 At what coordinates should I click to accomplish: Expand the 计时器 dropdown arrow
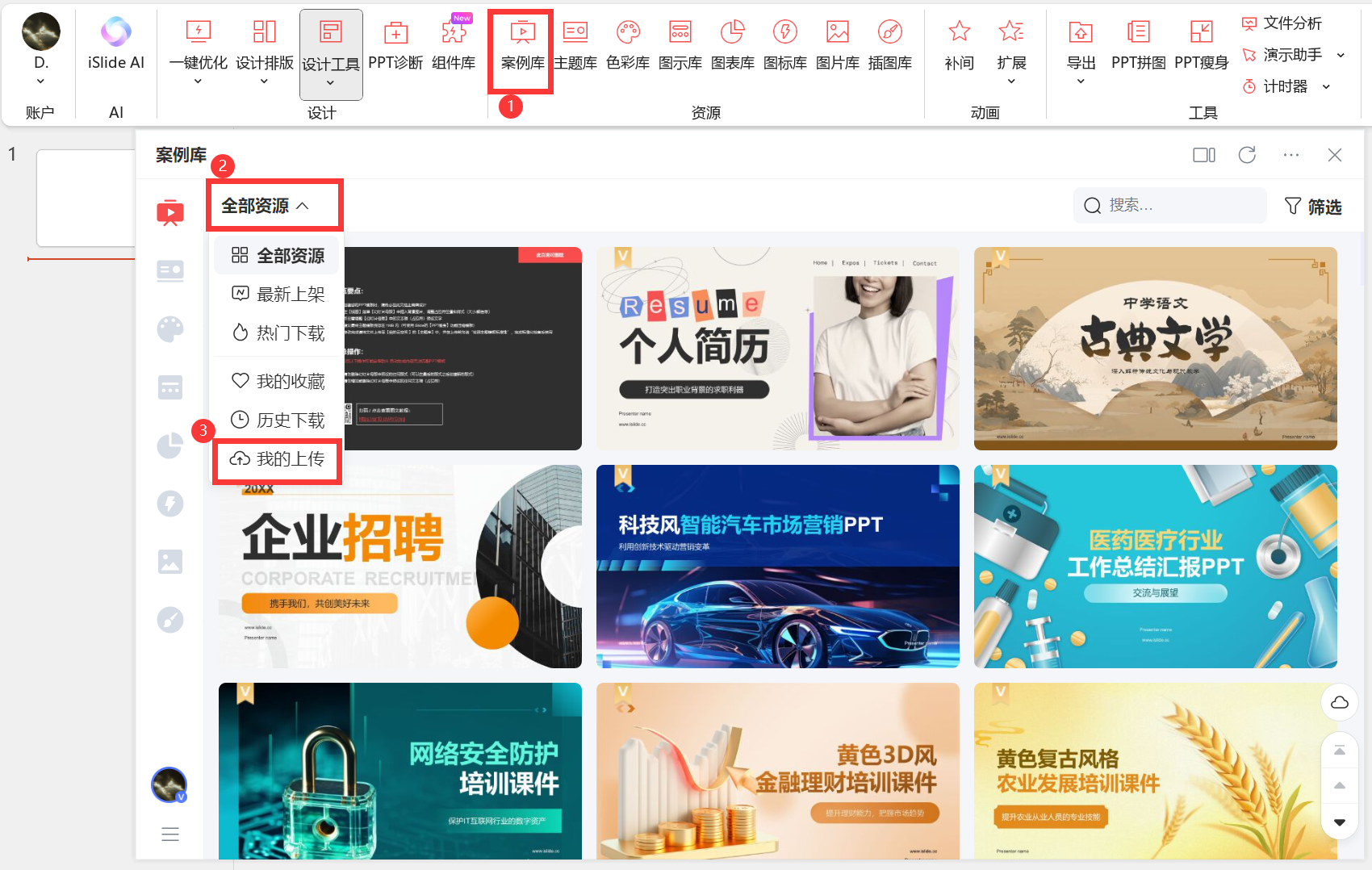pyautogui.click(x=1326, y=86)
